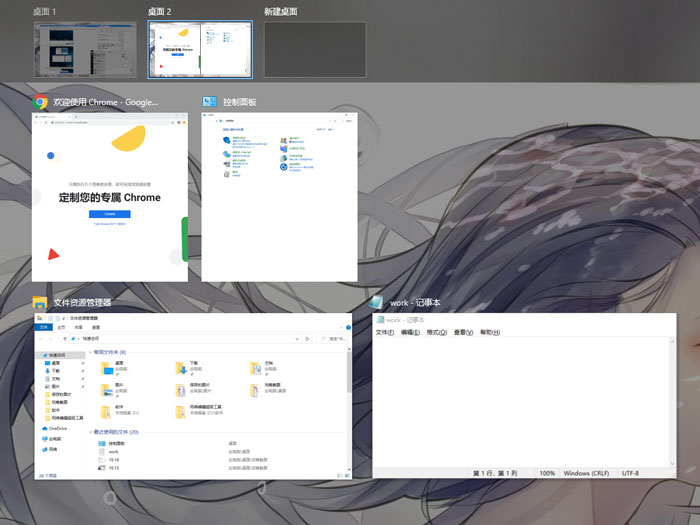Click the blue help icon in File Explorer
This screenshot has height=525, width=700.
(x=348, y=327)
